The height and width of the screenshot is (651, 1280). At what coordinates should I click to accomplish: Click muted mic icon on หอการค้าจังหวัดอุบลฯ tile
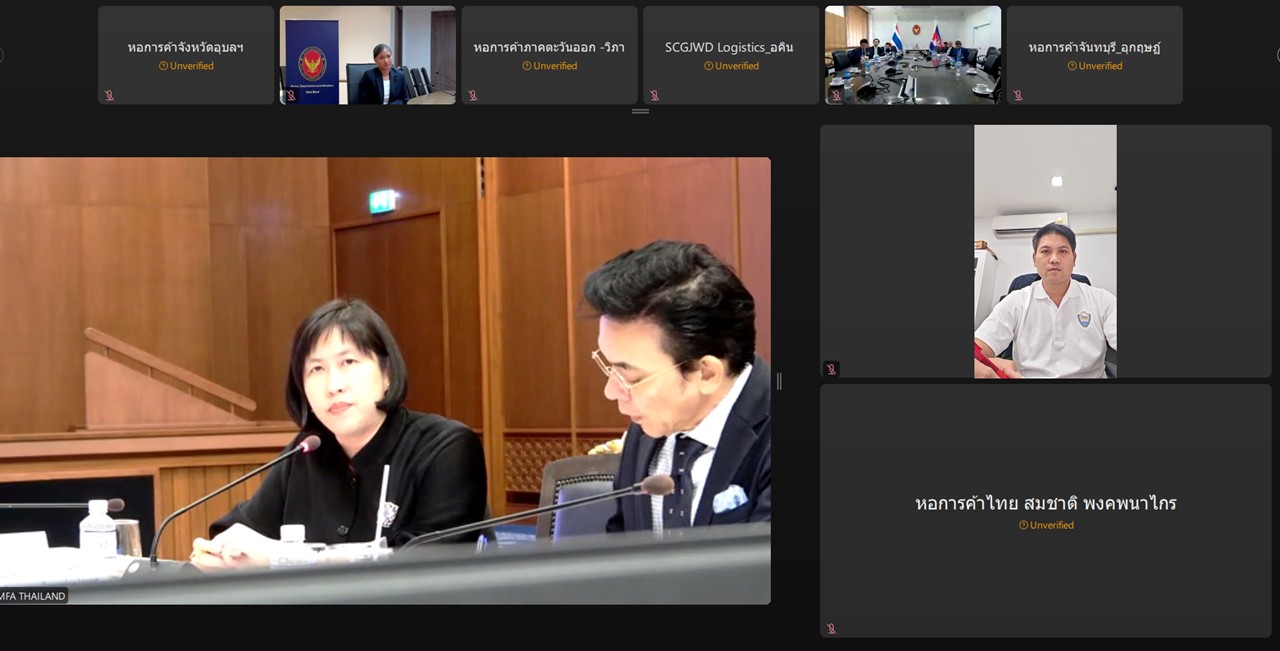pyautogui.click(x=109, y=96)
